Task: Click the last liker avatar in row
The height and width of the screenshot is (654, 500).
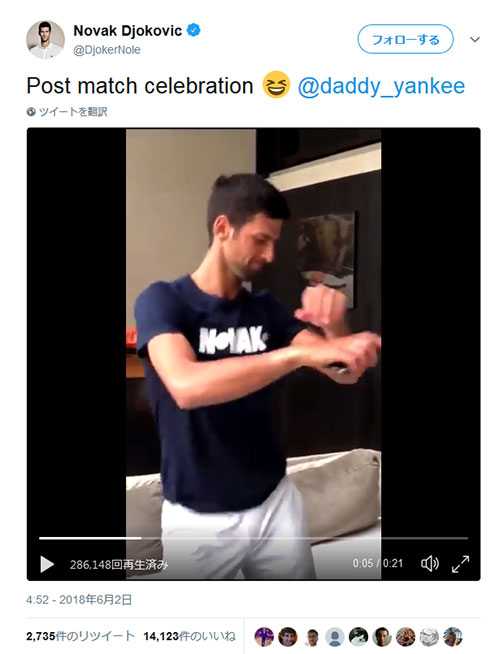Action: click(452, 636)
